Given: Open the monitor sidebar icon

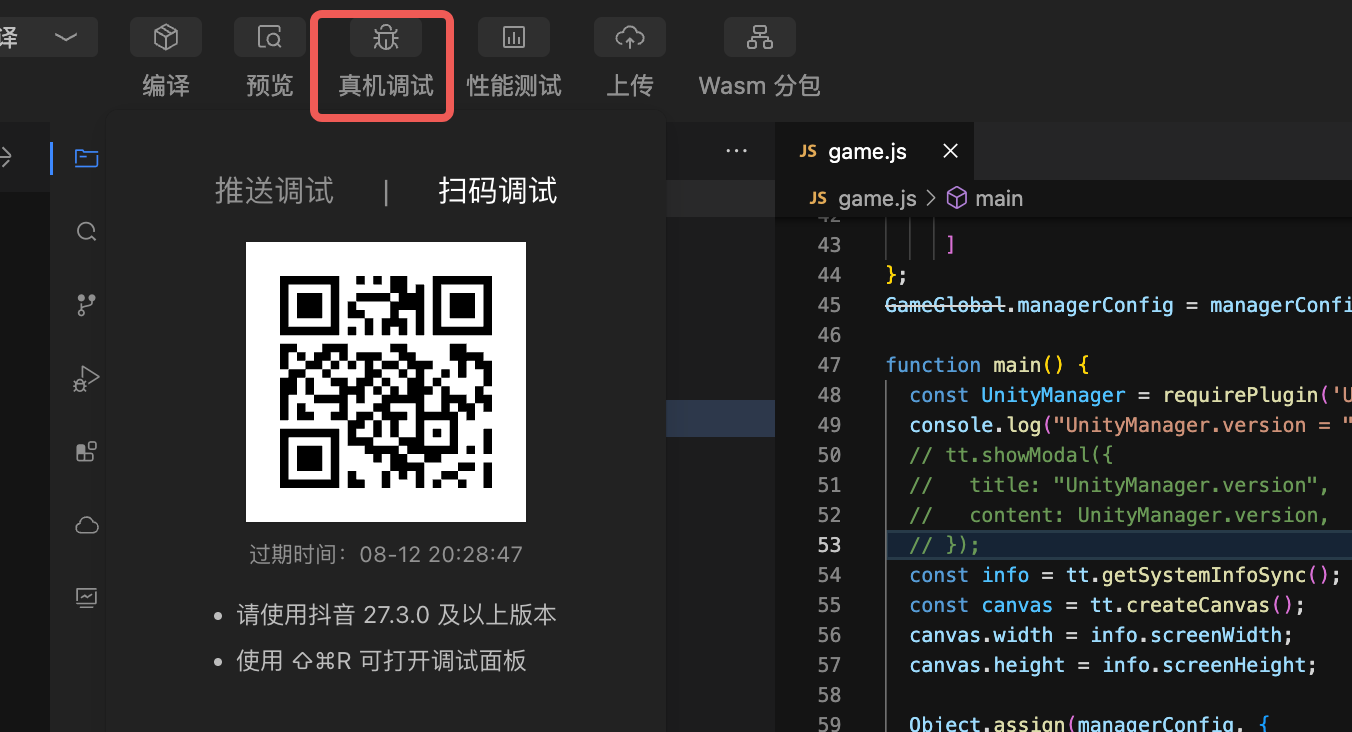Looking at the screenshot, I should coord(87,598).
